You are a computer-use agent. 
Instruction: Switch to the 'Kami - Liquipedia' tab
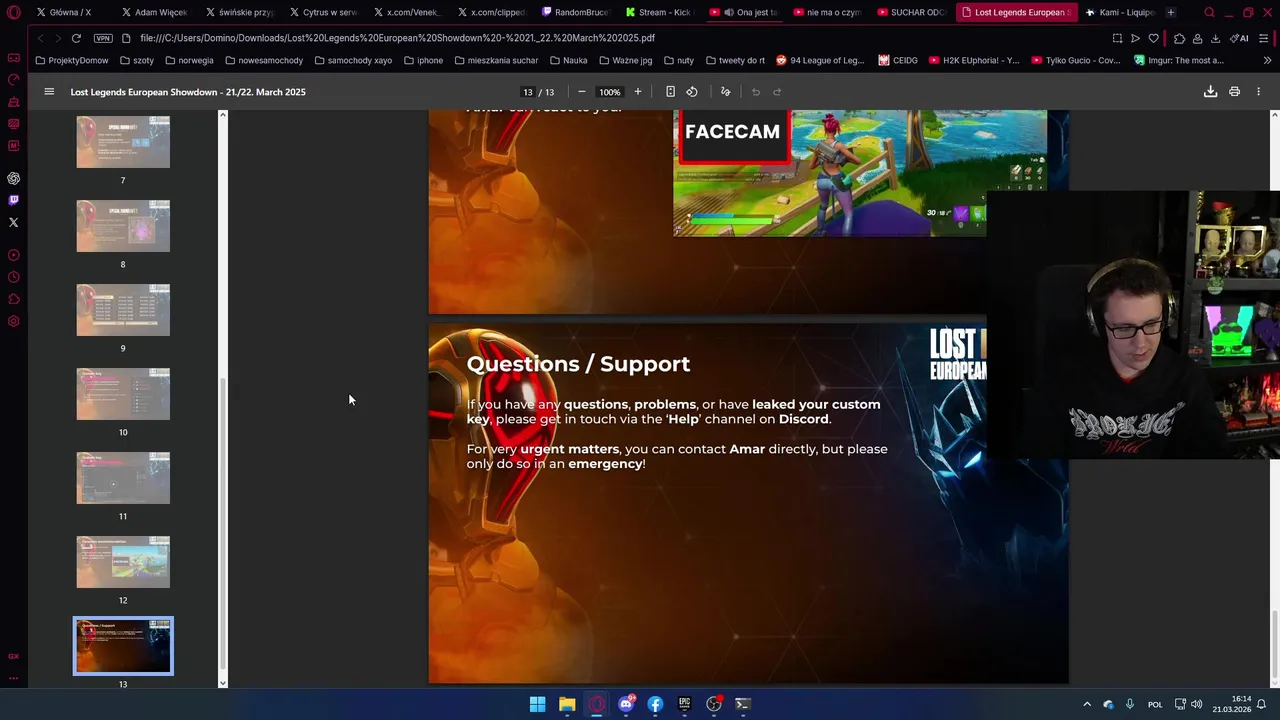point(1120,12)
